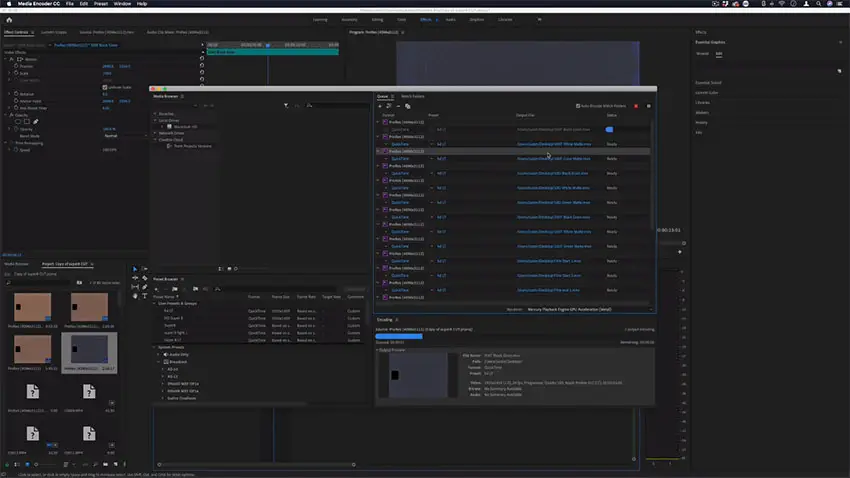Screen dimensions: 850x478
Task: Select the Pen tool in Premiere tools
Action: tap(145, 287)
